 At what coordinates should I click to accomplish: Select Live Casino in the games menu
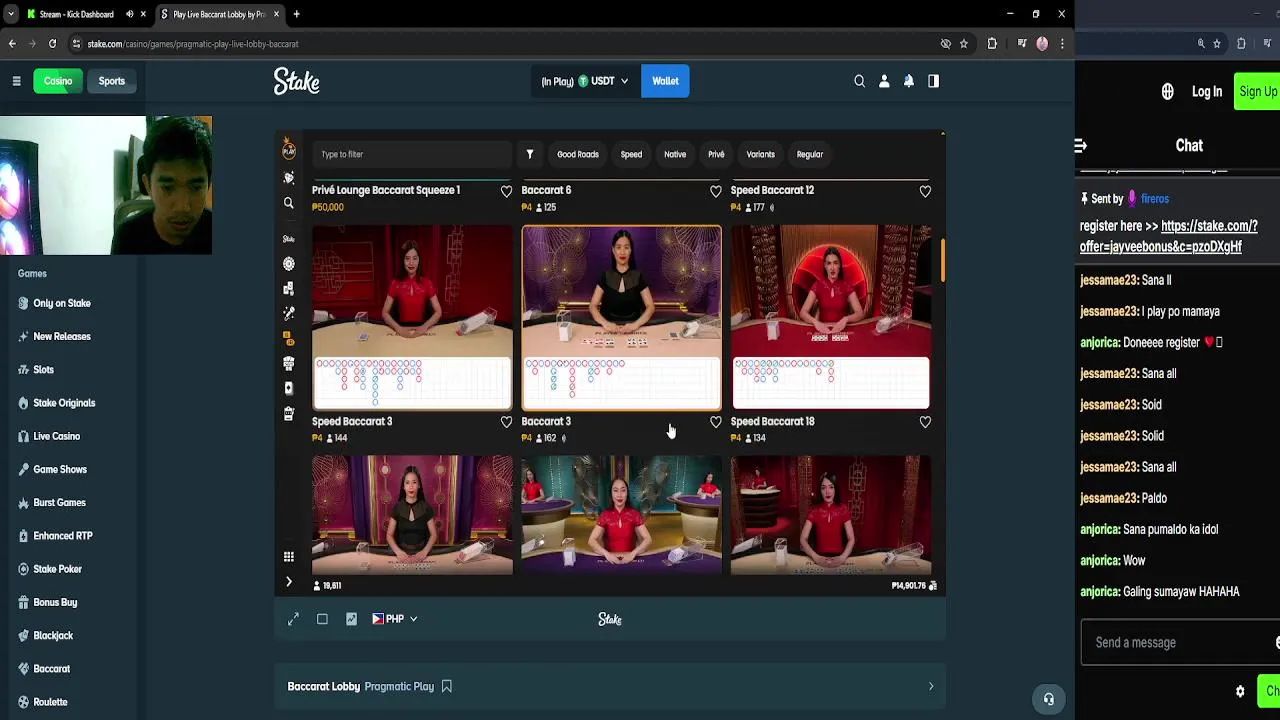[56, 436]
